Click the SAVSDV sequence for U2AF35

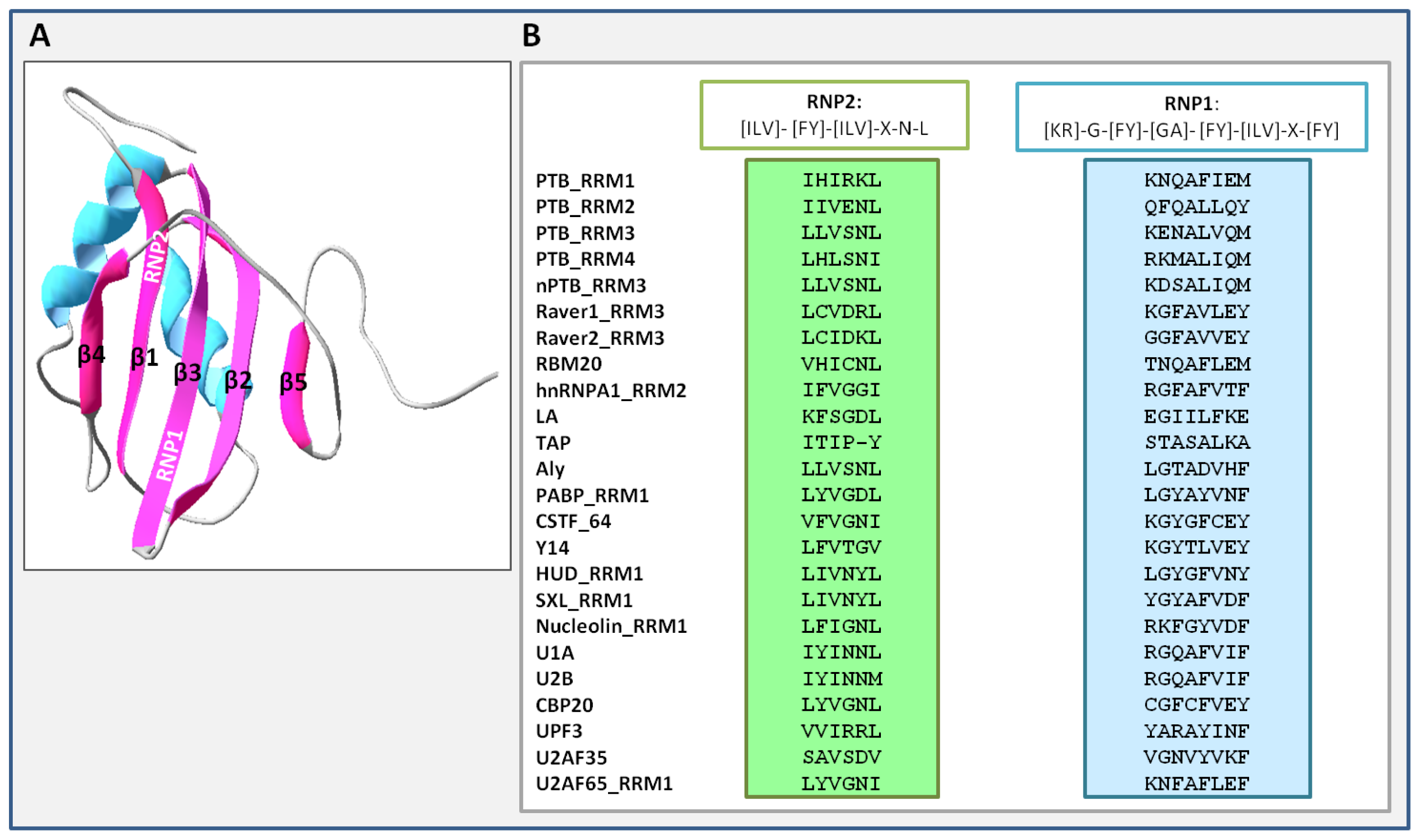click(x=841, y=757)
